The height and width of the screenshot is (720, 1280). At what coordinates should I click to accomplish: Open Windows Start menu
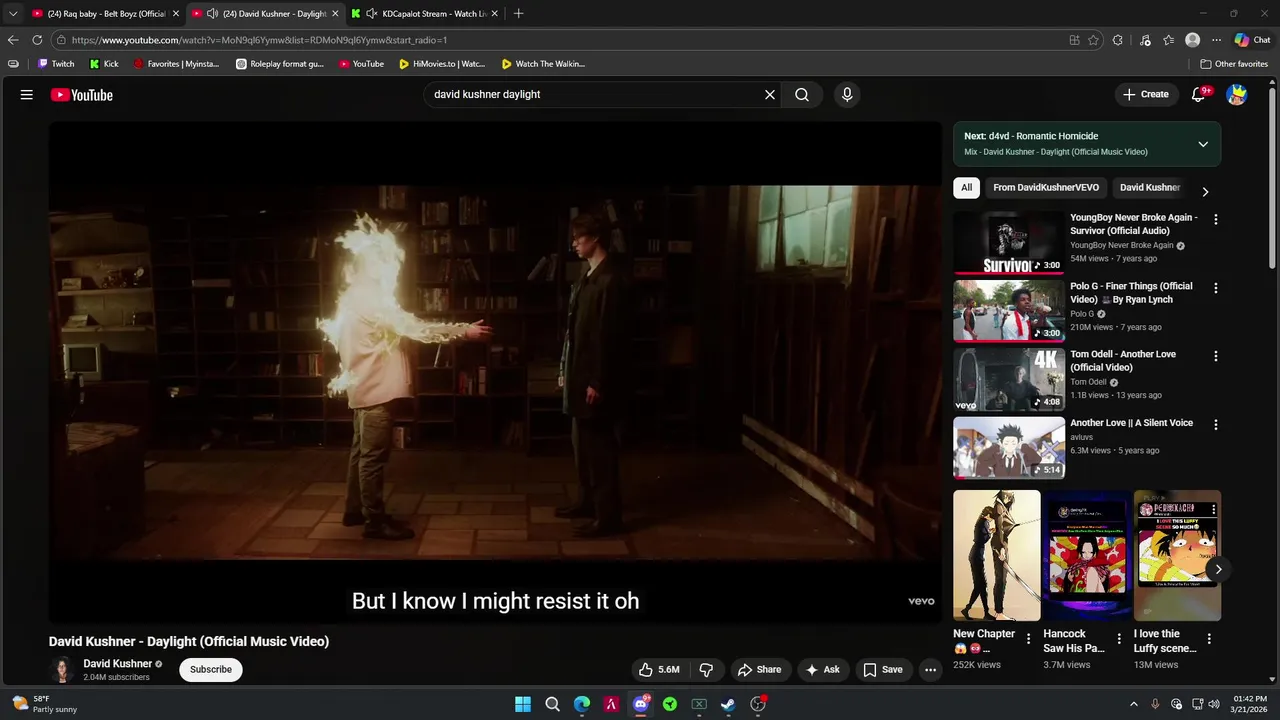point(523,704)
